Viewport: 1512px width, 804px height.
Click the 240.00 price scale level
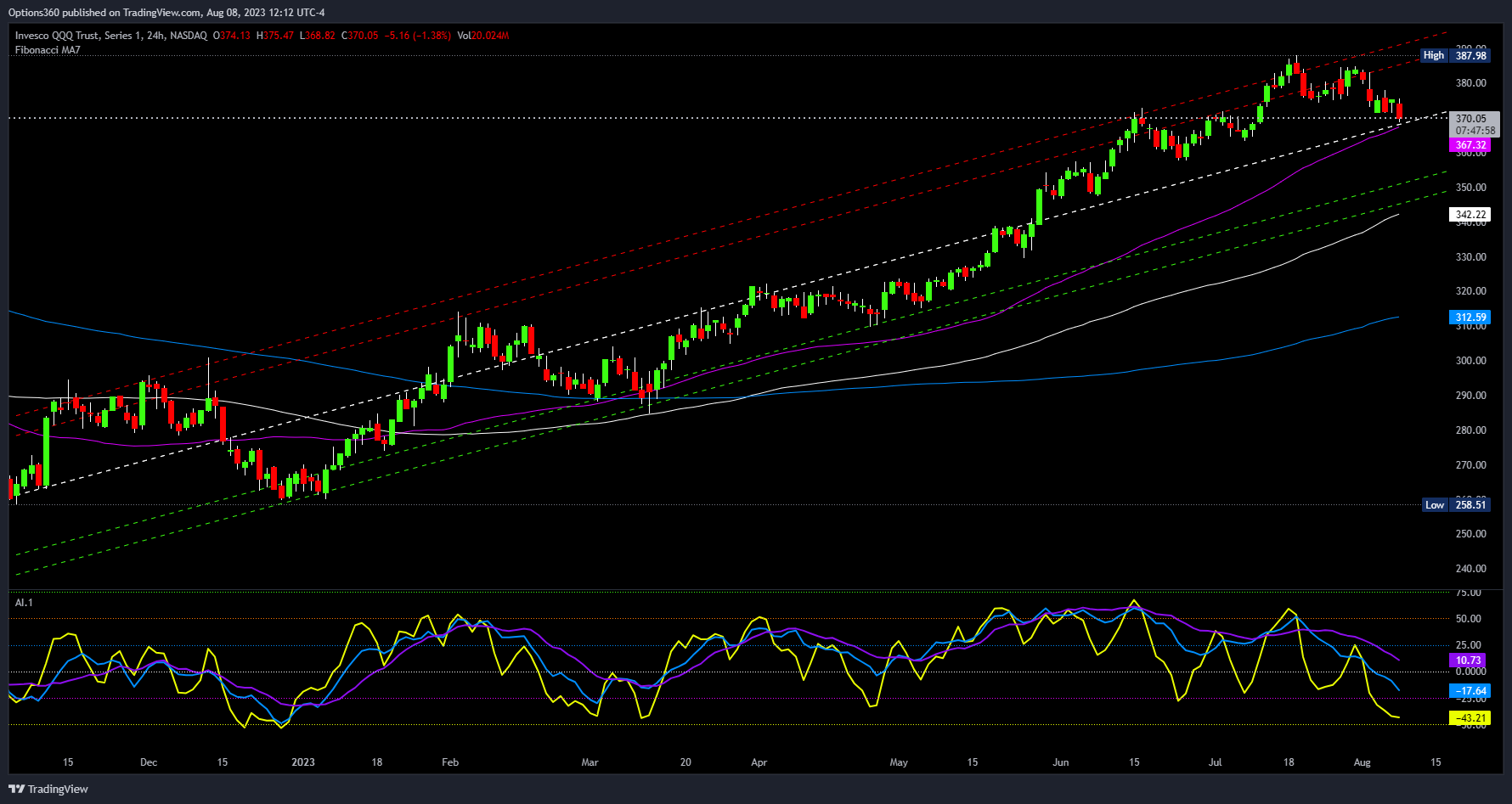point(1471,569)
